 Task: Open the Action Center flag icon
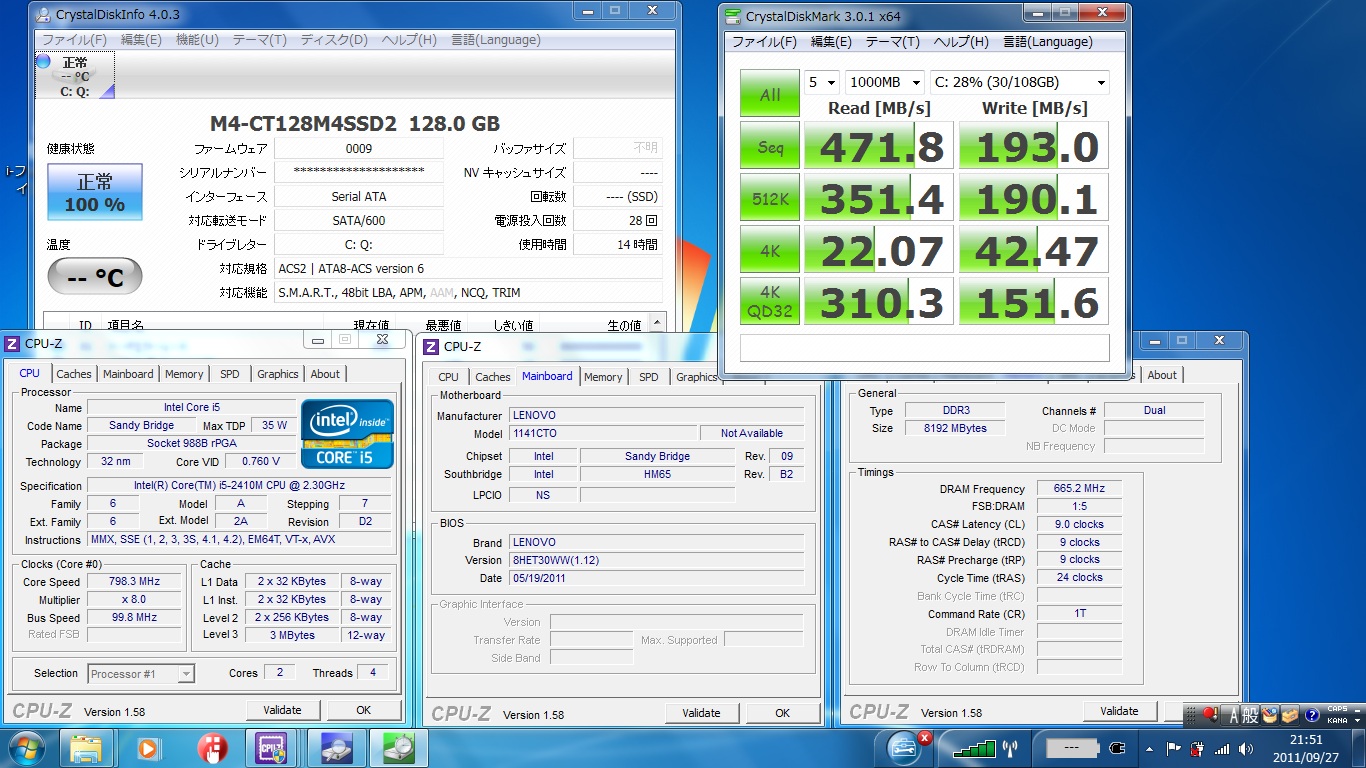[1173, 749]
